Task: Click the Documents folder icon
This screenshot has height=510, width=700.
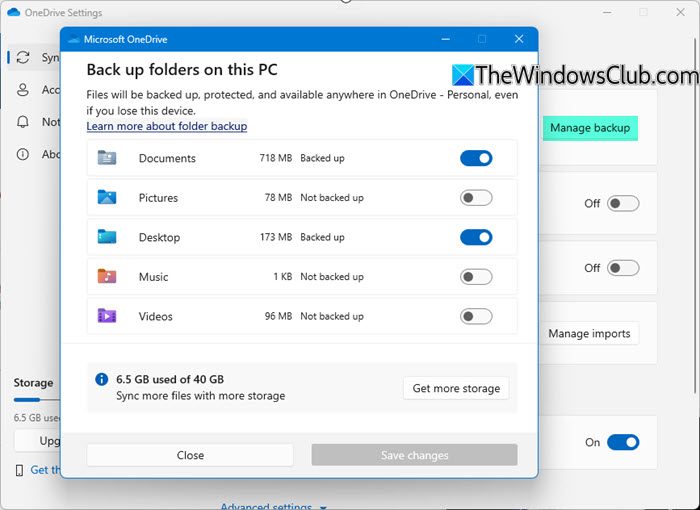Action: [x=107, y=158]
